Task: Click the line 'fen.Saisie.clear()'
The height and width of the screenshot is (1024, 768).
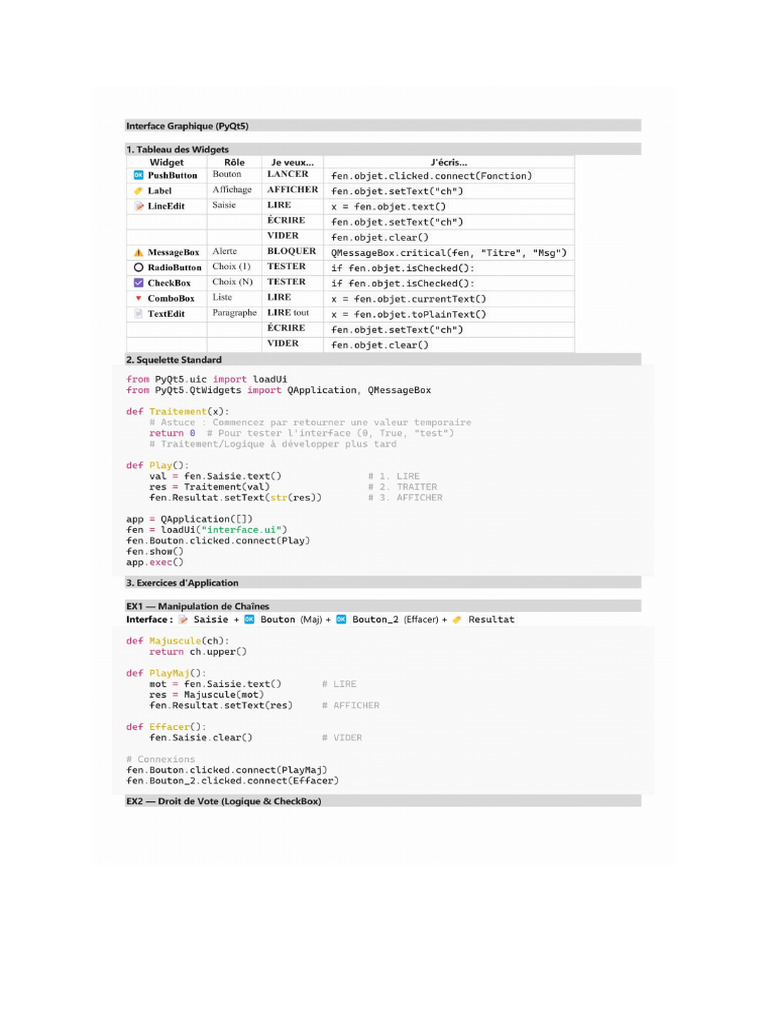Action: tap(200, 737)
